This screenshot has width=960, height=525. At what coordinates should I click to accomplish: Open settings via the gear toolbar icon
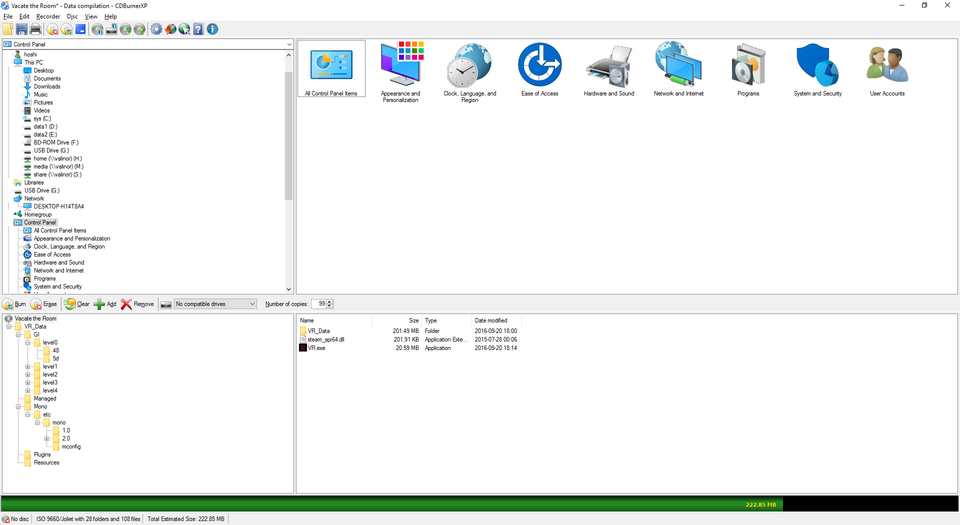click(x=156, y=29)
